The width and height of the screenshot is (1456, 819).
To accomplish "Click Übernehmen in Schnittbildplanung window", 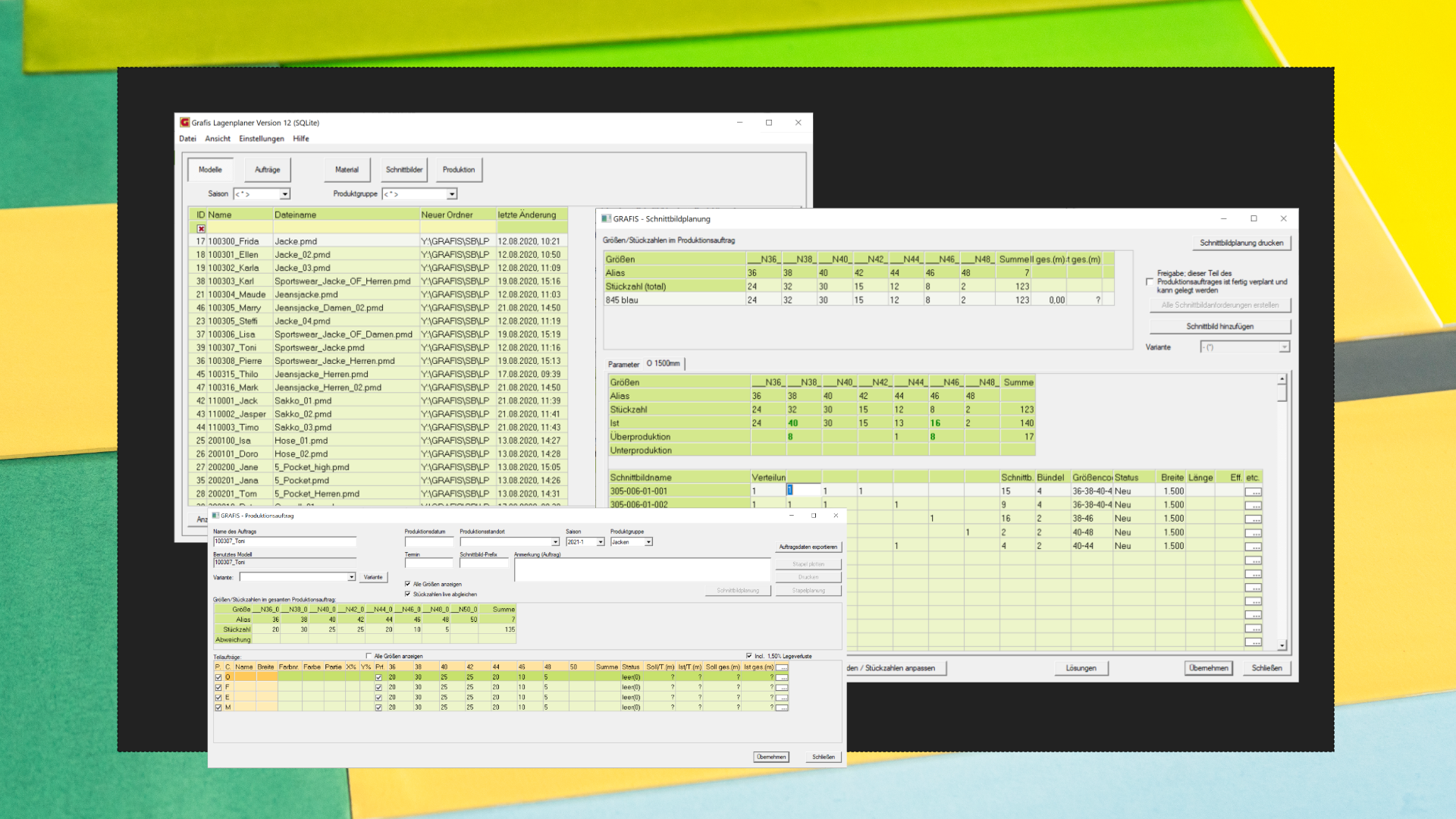I will pos(1209,668).
